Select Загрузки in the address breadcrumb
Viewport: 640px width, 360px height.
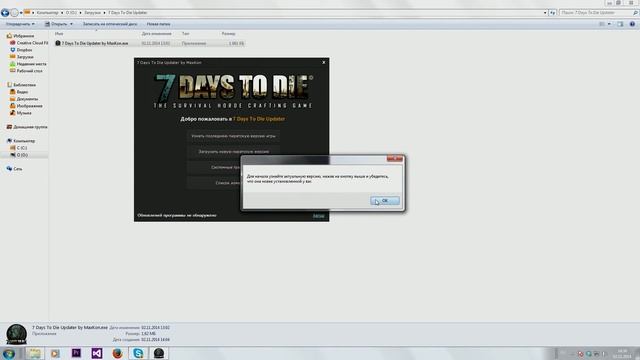(92, 13)
